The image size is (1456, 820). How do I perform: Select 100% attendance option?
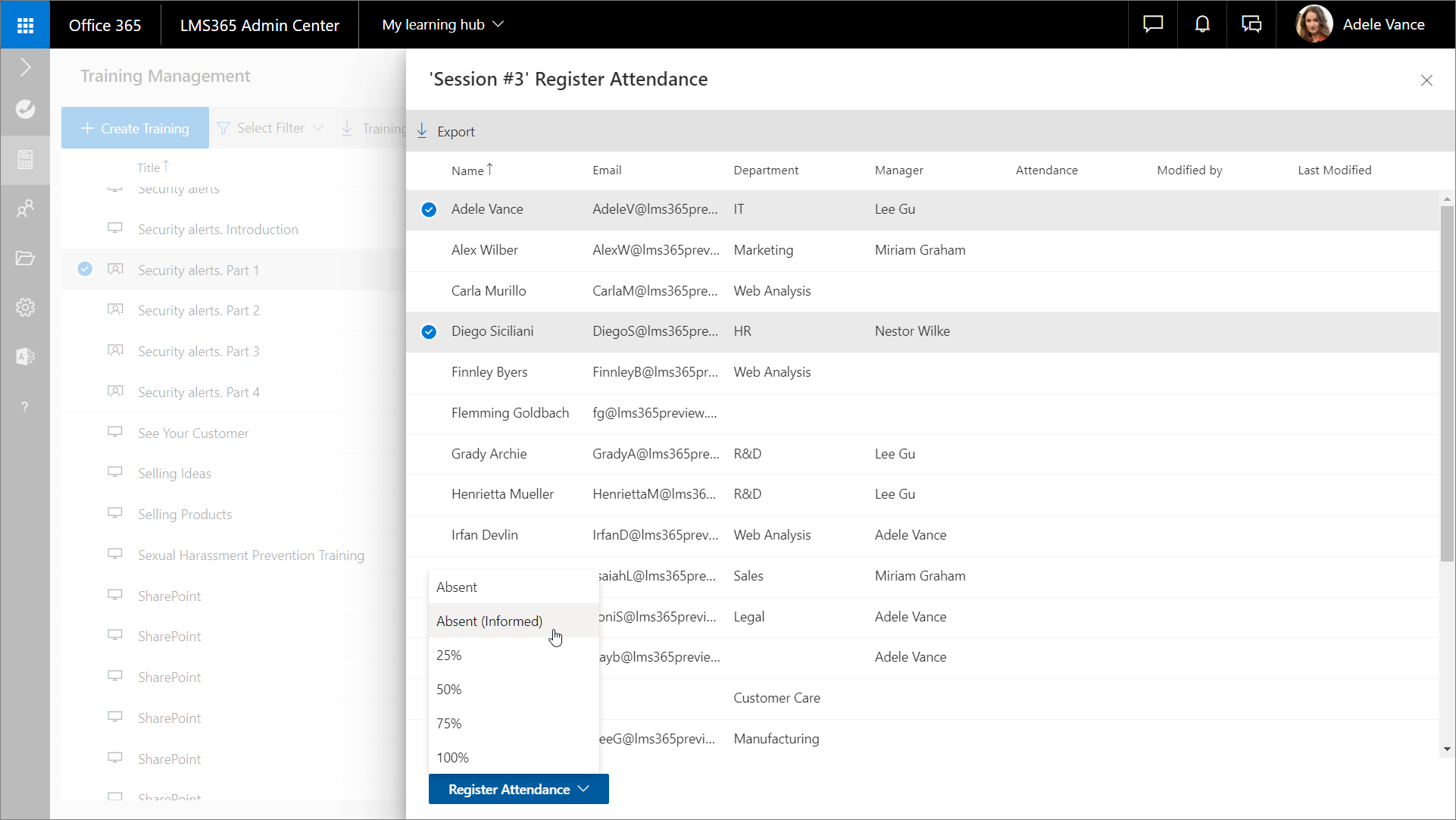[x=453, y=757]
